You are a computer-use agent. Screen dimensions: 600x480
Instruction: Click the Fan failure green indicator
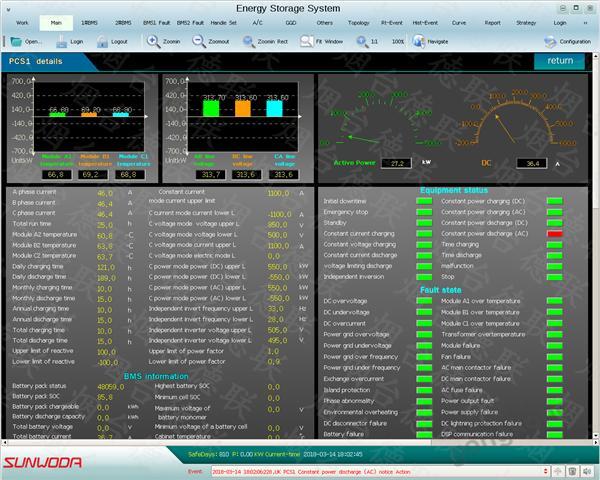(554, 357)
